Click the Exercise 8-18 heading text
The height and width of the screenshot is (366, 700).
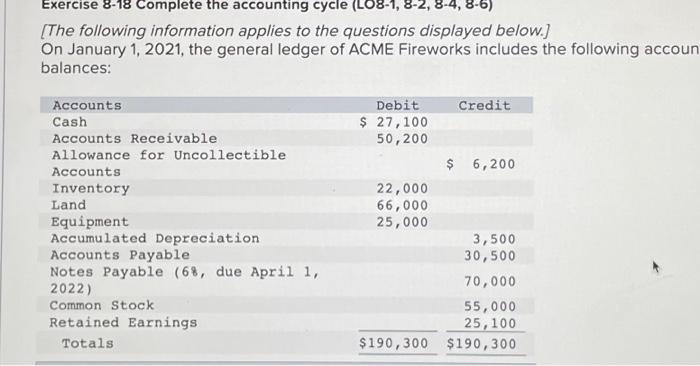[x=267, y=5]
